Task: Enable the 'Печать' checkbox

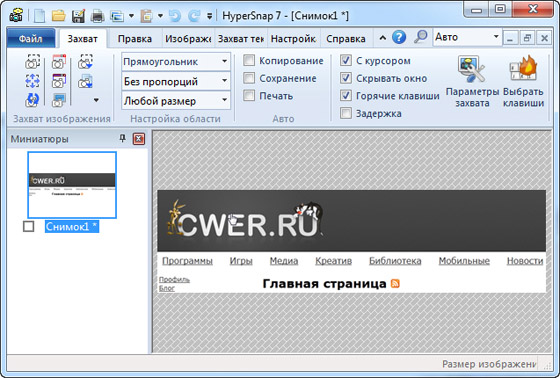Action: (x=249, y=95)
